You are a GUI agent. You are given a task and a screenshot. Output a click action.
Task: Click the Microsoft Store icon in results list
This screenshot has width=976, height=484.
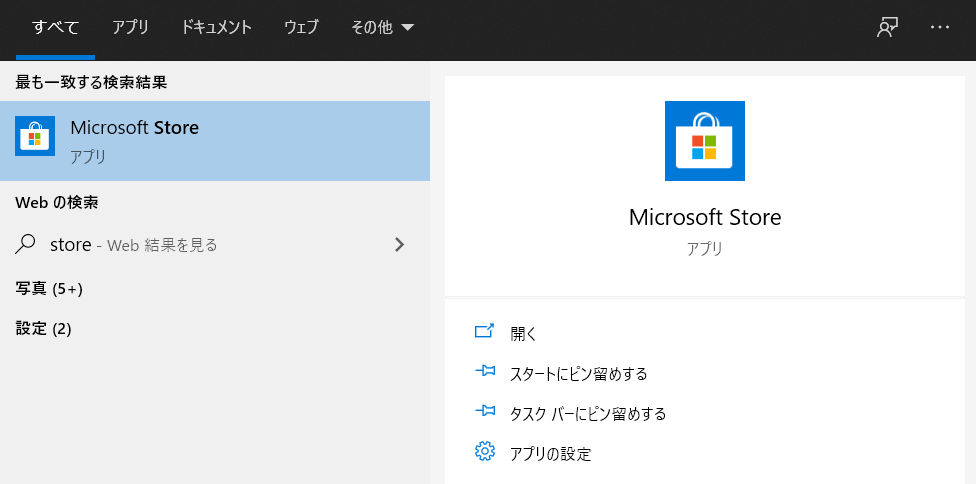[x=35, y=136]
